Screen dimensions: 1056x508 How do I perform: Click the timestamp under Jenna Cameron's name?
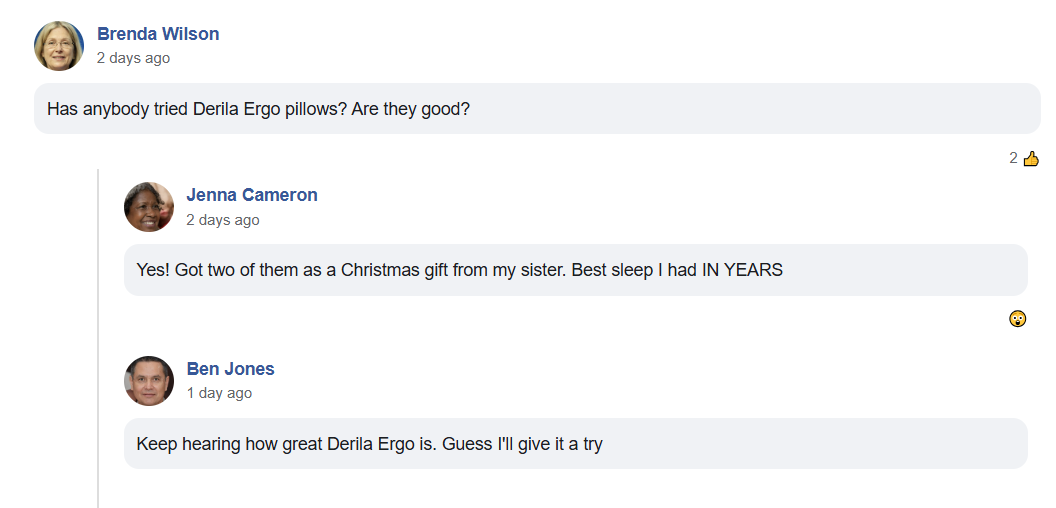222,219
